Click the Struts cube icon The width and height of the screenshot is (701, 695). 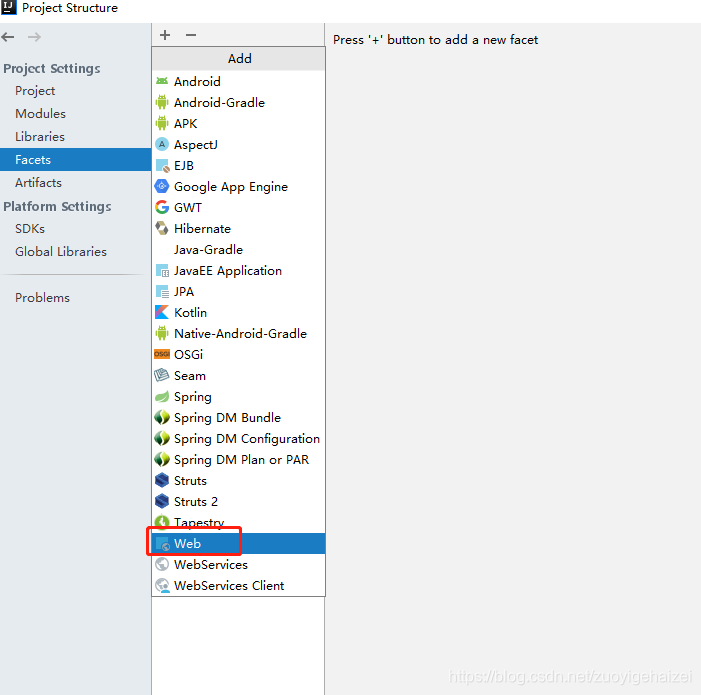162,480
